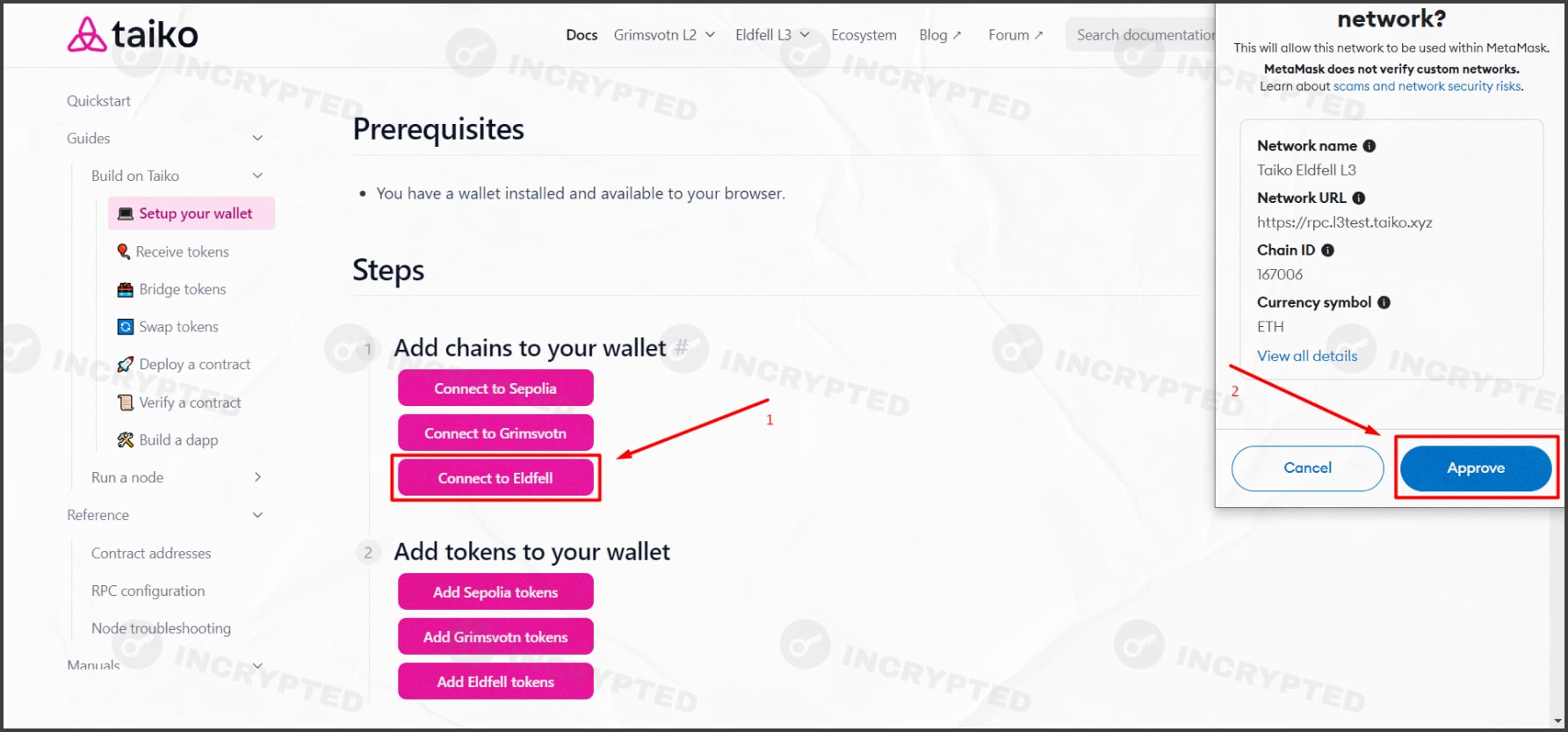Screen dimensions: 1568x732
Task: Click the Currency symbol info icon
Action: [1384, 302]
